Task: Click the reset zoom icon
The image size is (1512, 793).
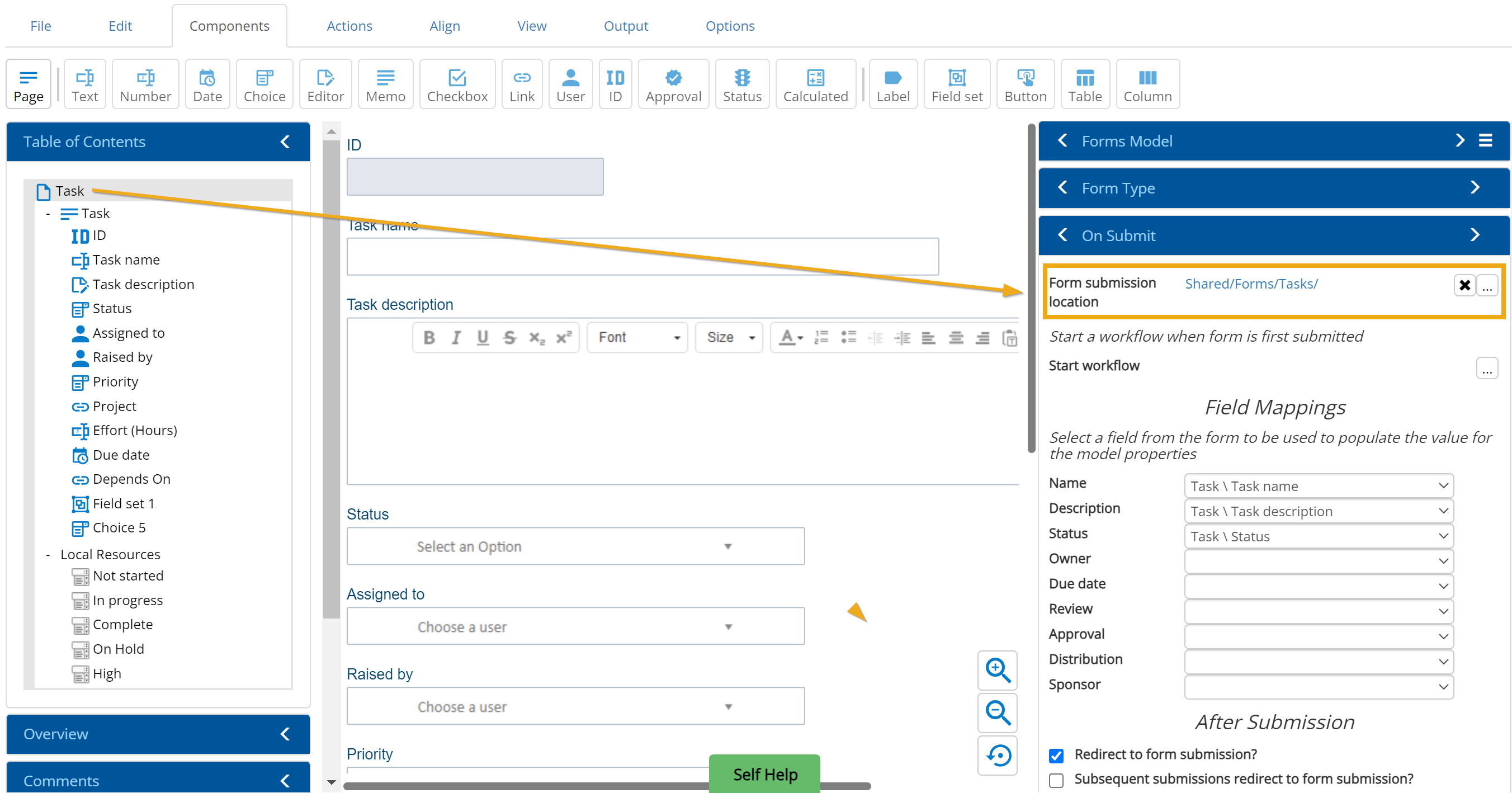Action: click(996, 755)
